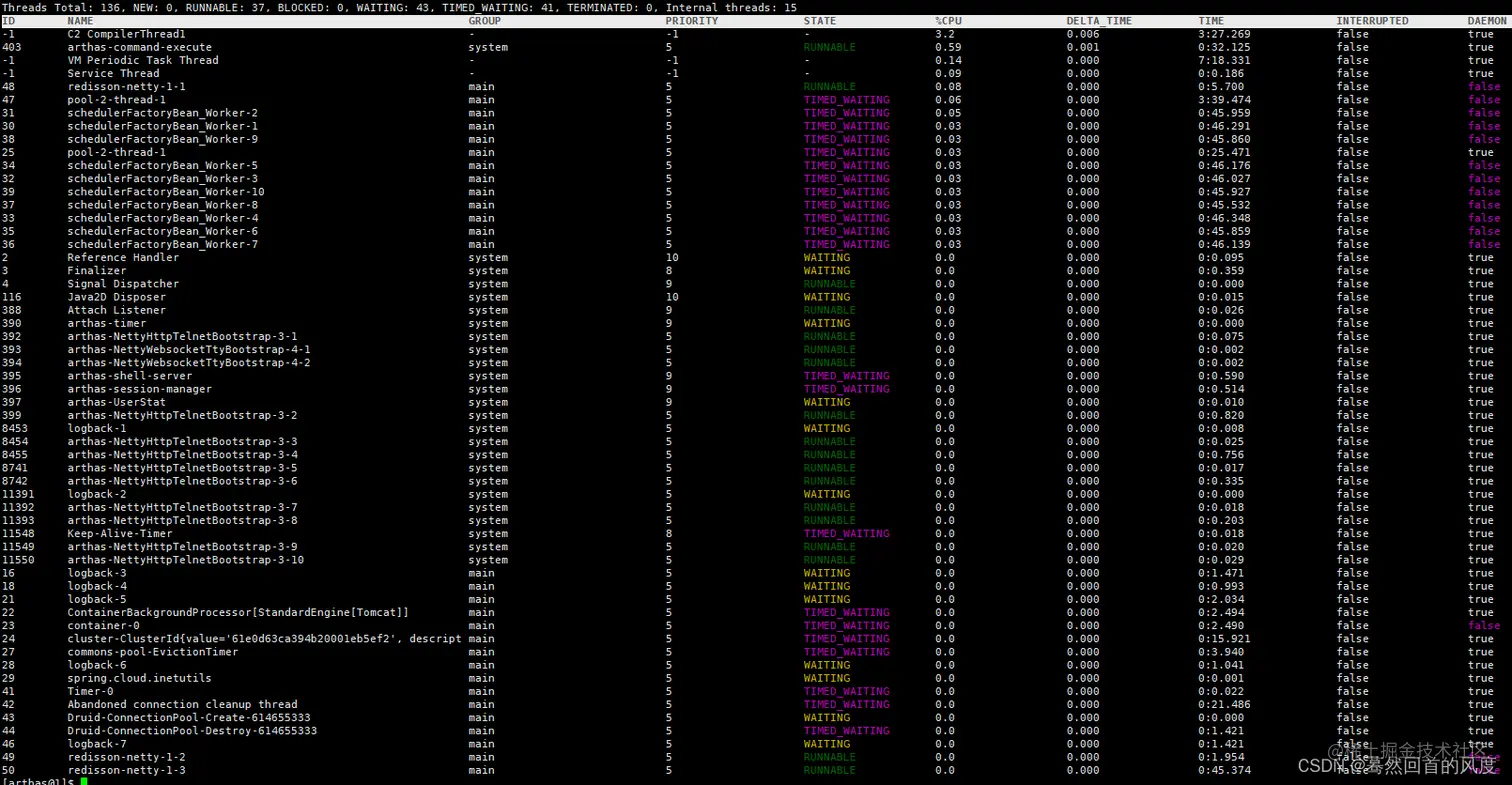Click the 'Timer-0' thread name

click(91, 691)
